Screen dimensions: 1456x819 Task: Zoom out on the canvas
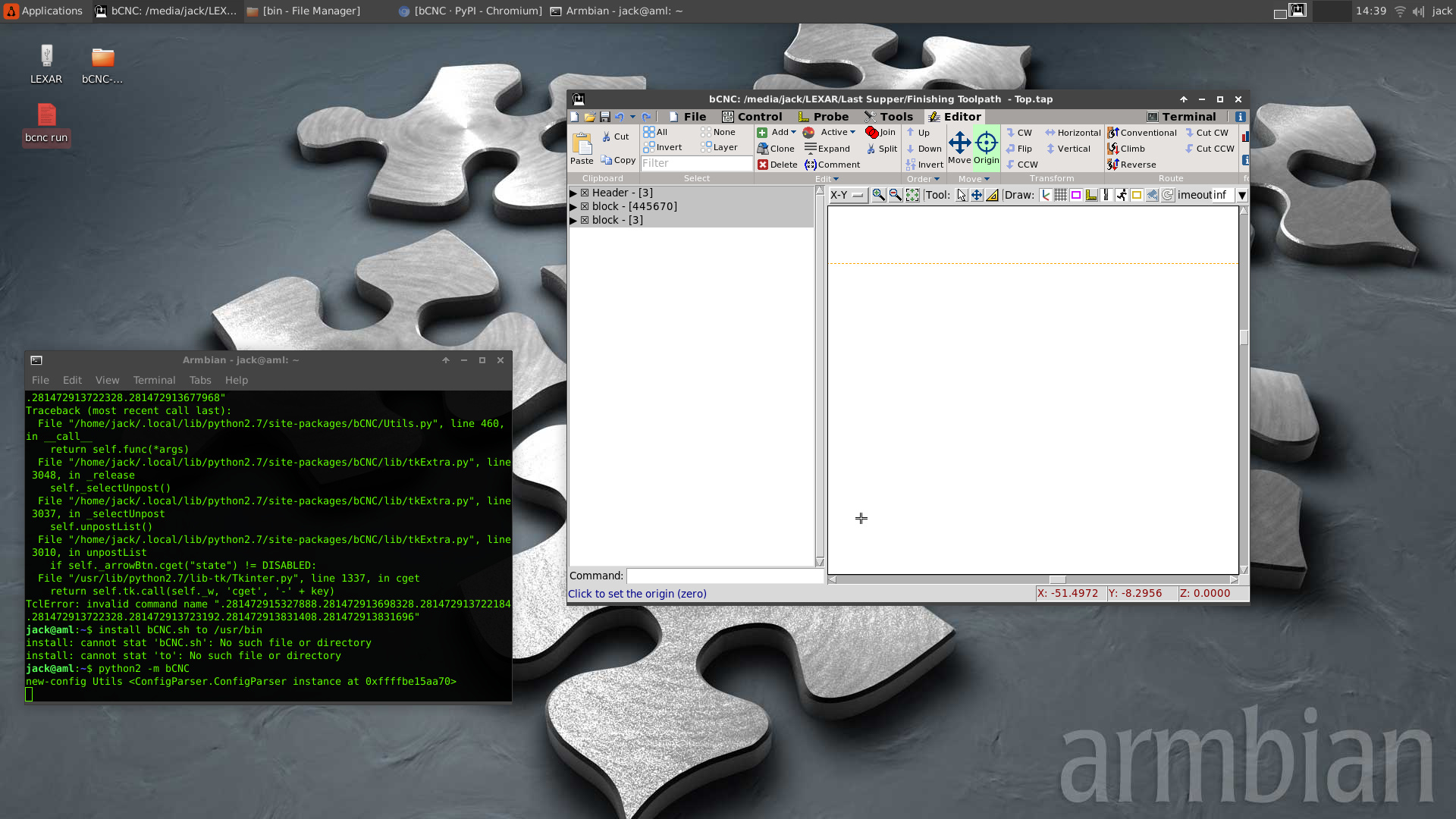pos(896,195)
